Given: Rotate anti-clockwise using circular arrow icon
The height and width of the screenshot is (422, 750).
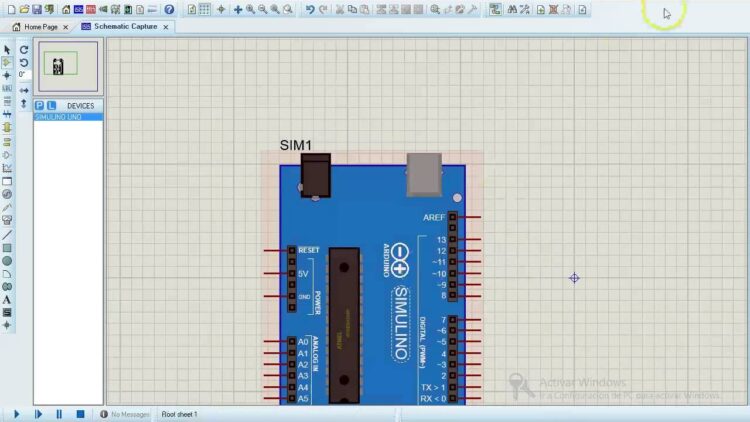Looking at the screenshot, I should pyautogui.click(x=24, y=63).
